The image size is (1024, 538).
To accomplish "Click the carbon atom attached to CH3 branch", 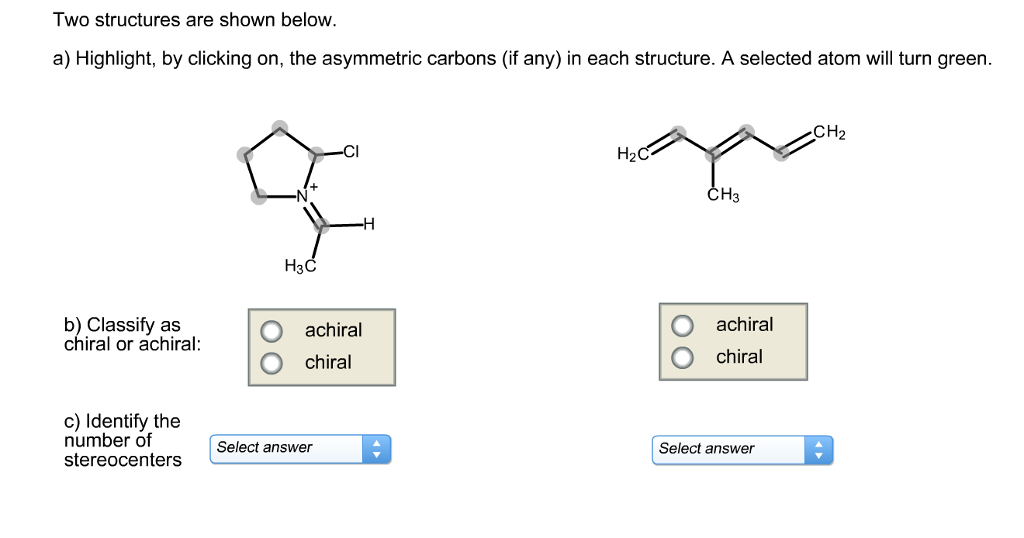I will (713, 154).
